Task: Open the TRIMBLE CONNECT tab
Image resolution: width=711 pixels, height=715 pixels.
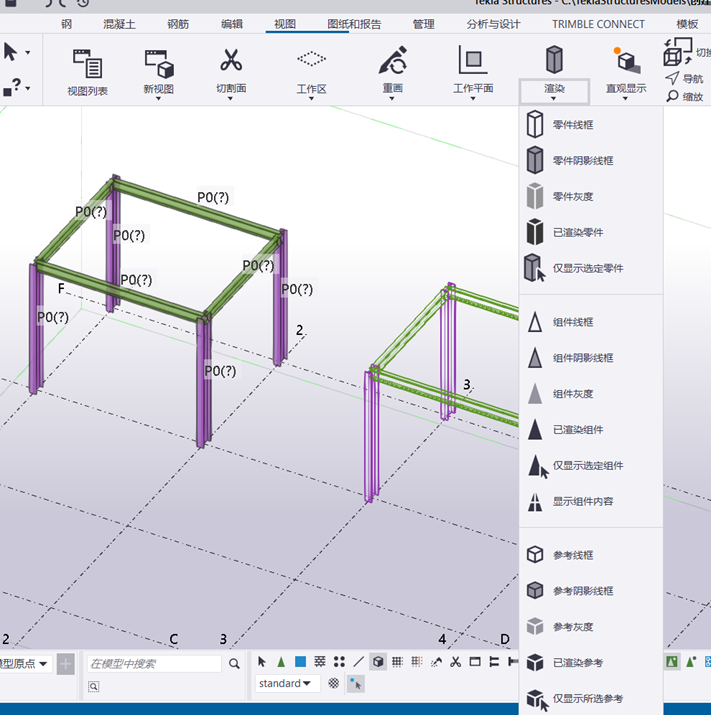Action: point(598,24)
